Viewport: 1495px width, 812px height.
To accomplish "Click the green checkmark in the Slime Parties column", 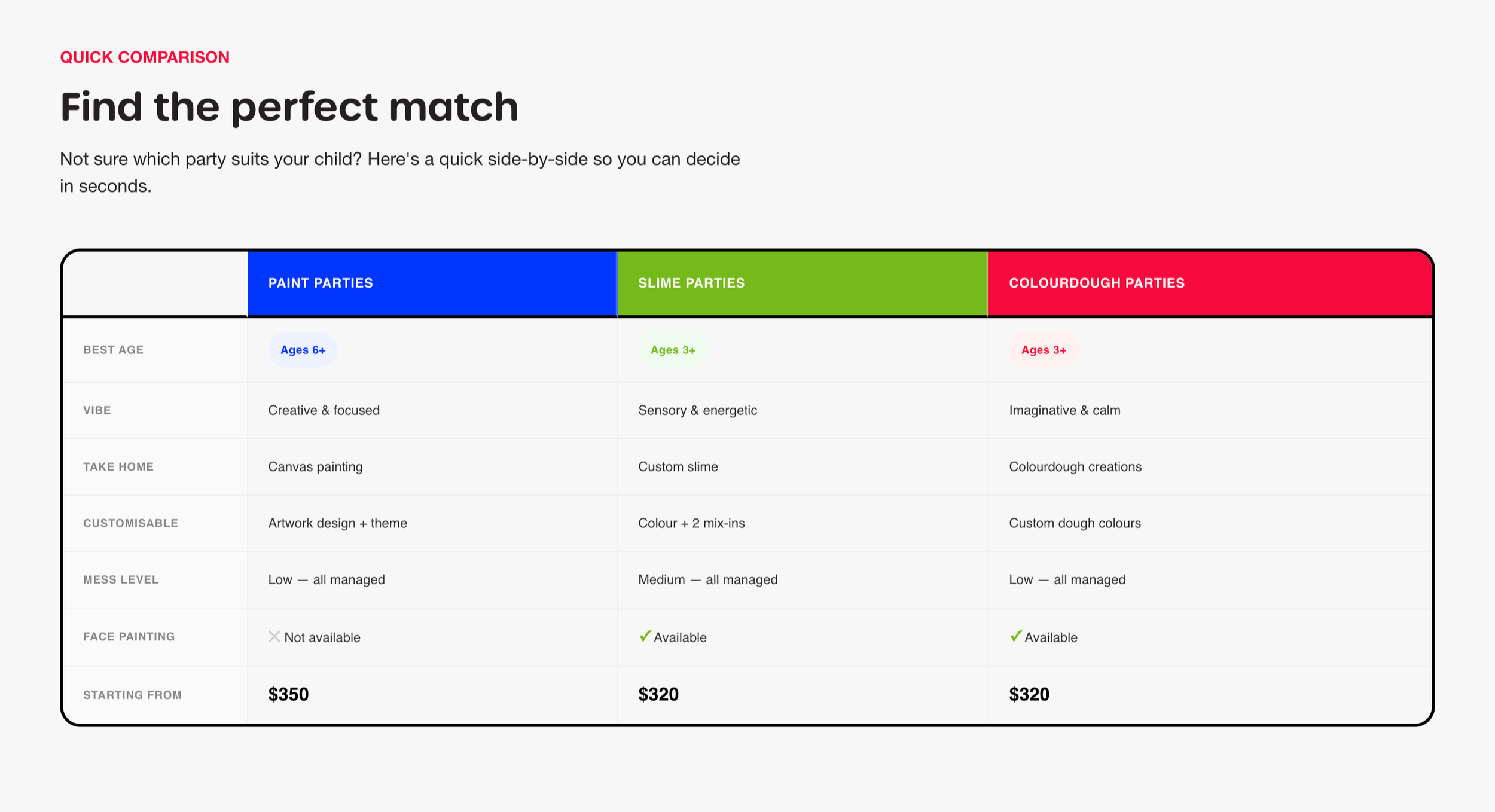I will pyautogui.click(x=645, y=636).
